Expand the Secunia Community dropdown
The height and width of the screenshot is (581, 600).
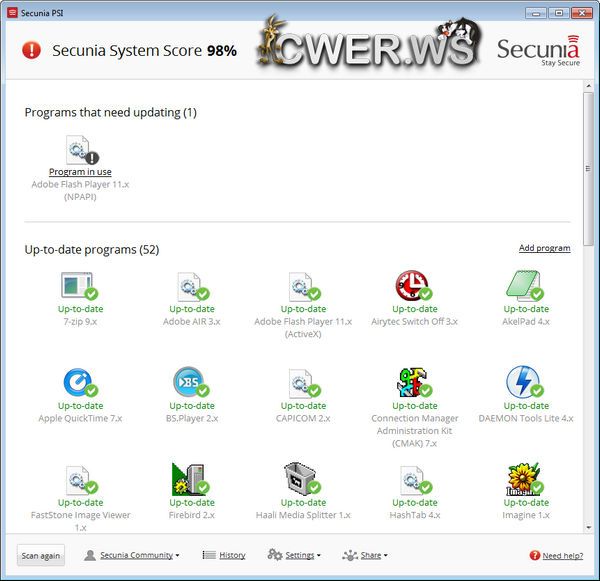click(x=132, y=555)
